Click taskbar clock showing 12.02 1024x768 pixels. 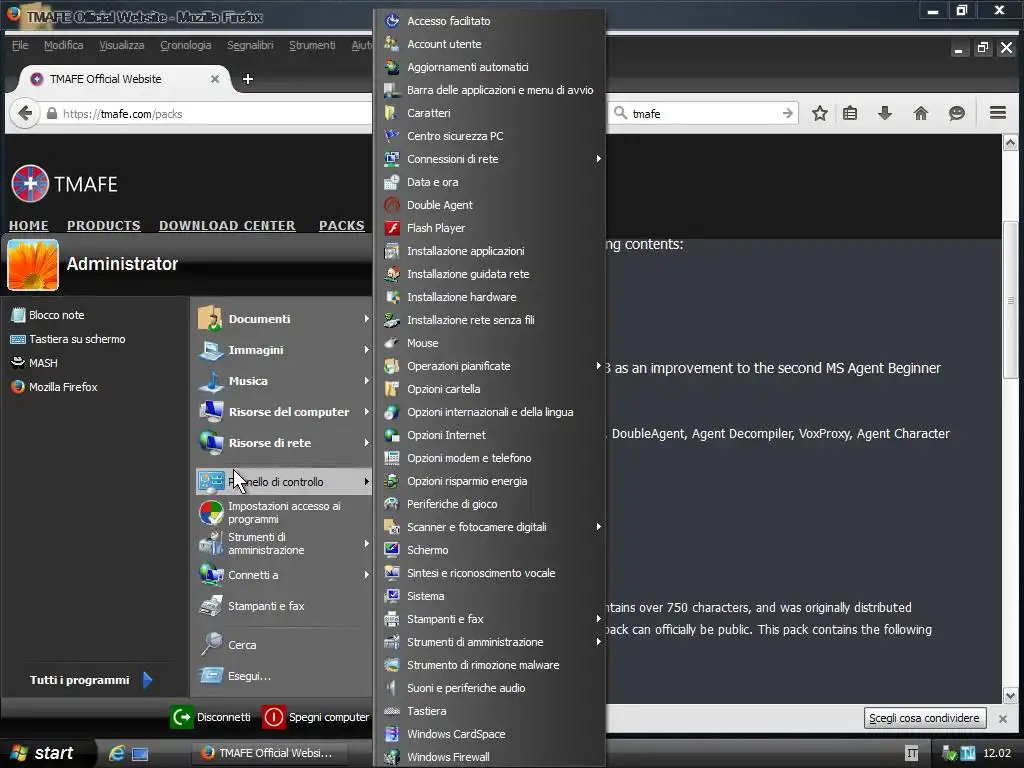tap(997, 753)
